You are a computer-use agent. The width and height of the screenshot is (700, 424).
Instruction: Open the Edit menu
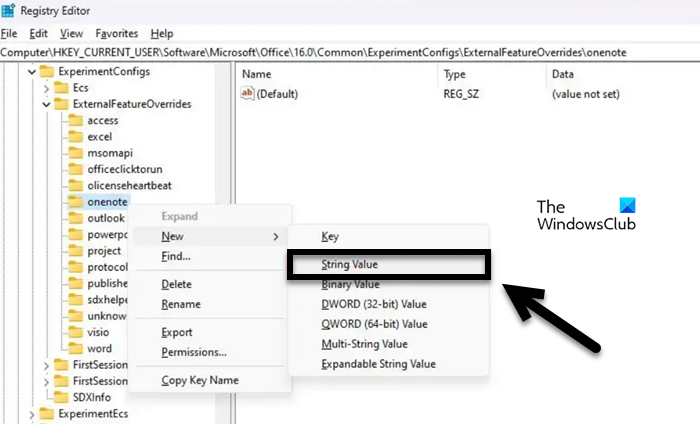[38, 33]
